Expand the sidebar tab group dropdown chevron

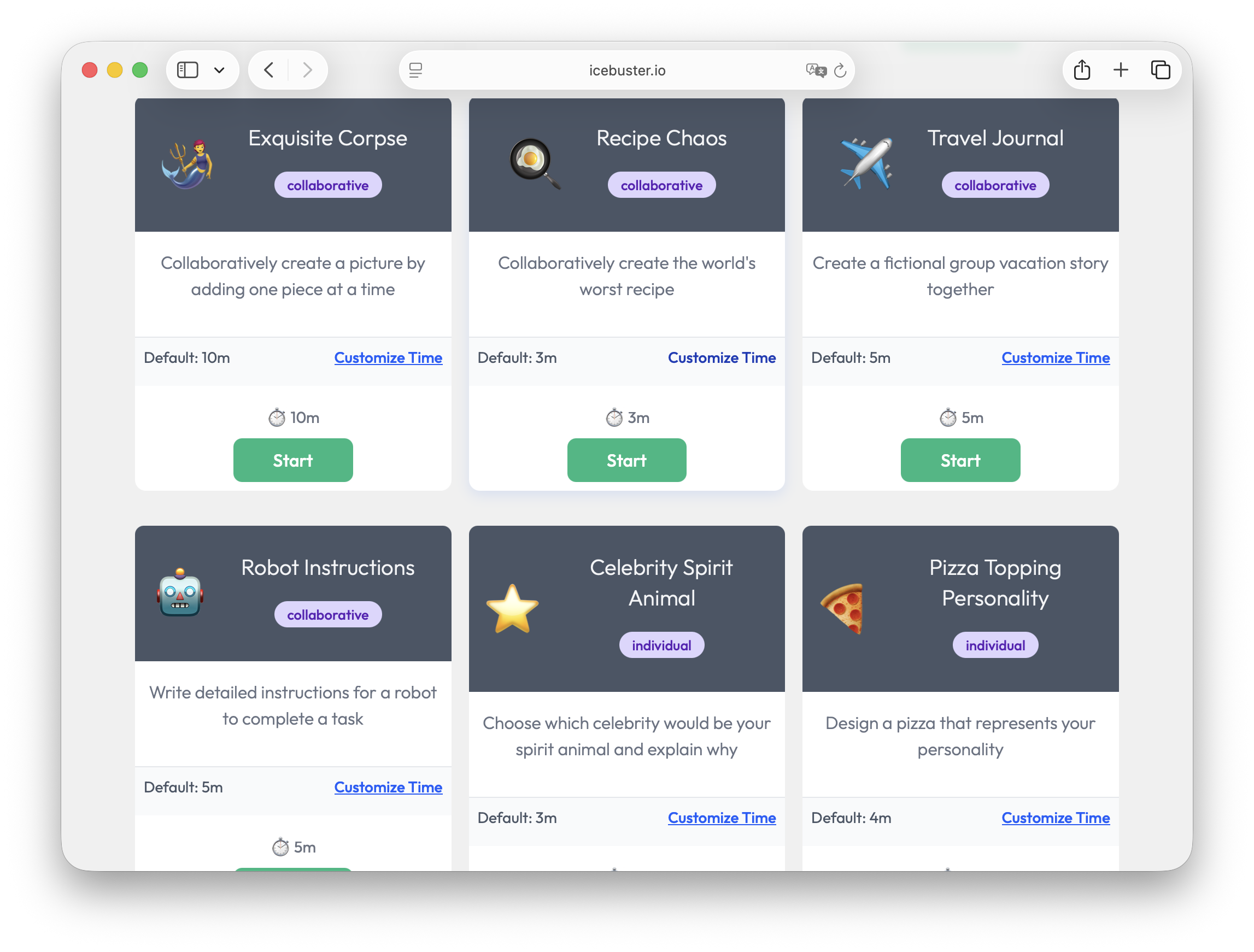pos(219,70)
